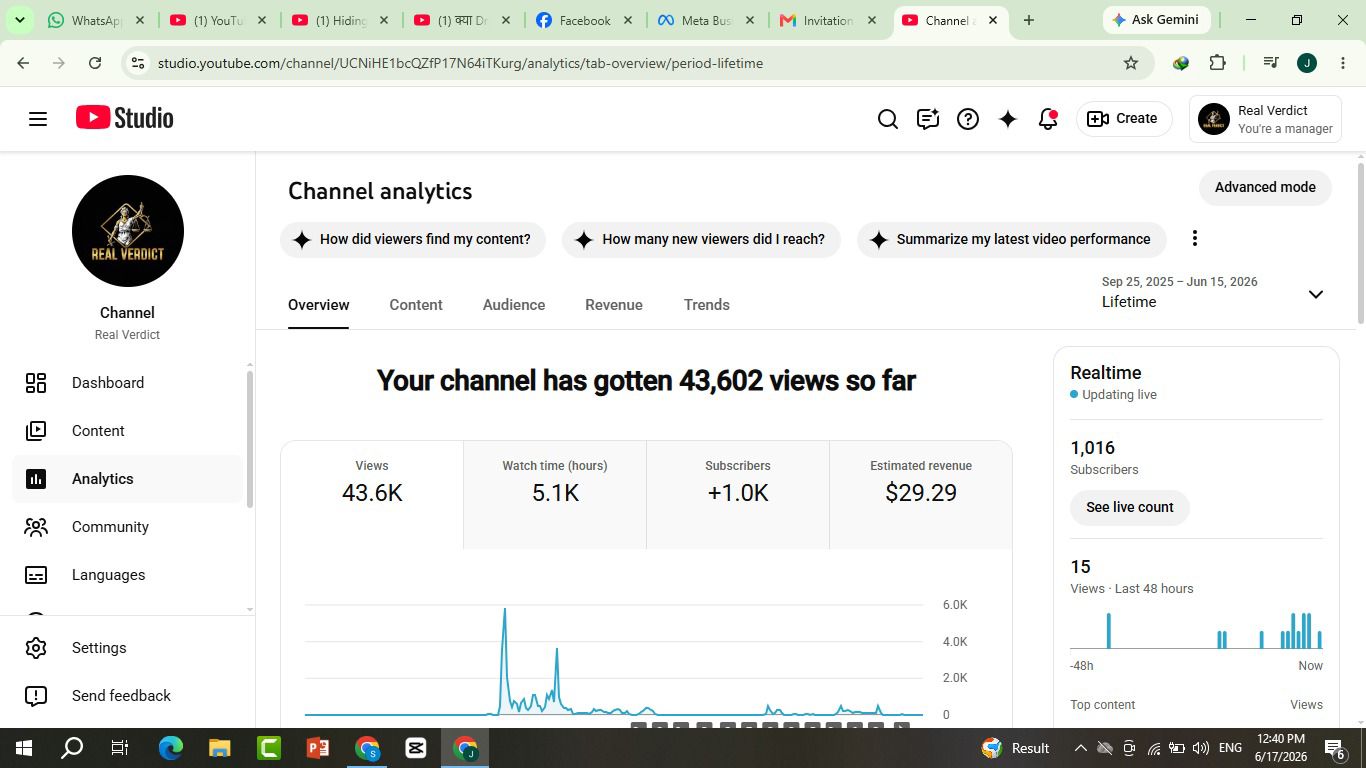This screenshot has height=768, width=1366.
Task: Select the Overview analytics tab
Action: pos(319,305)
